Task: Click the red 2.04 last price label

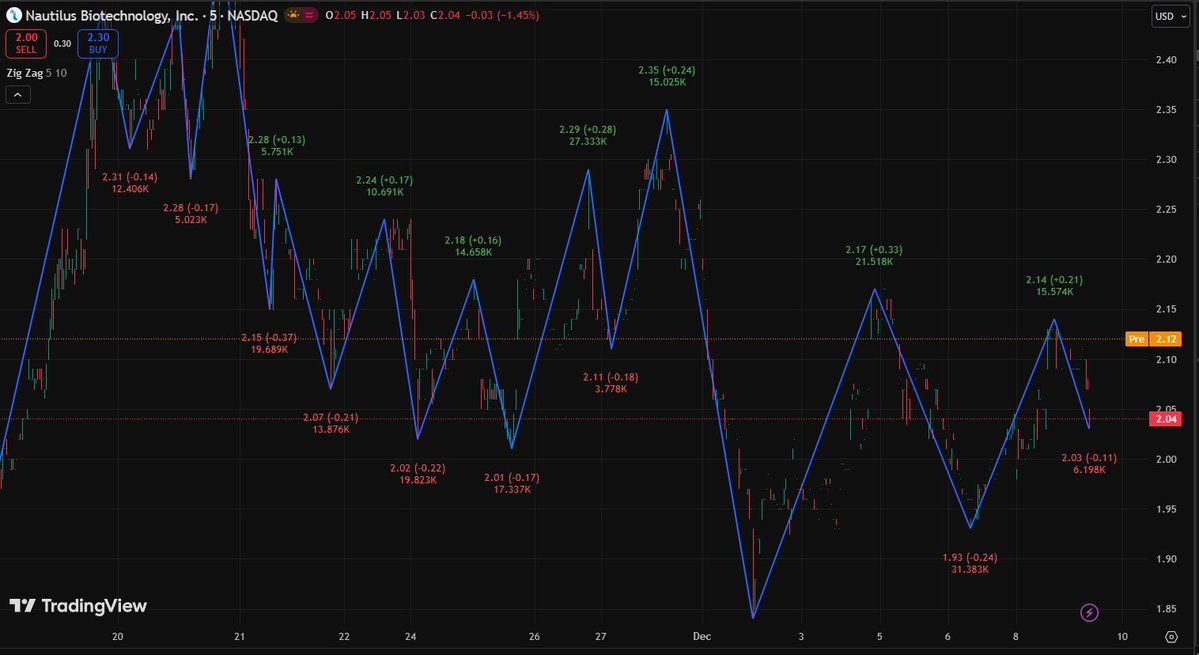Action: point(1165,419)
